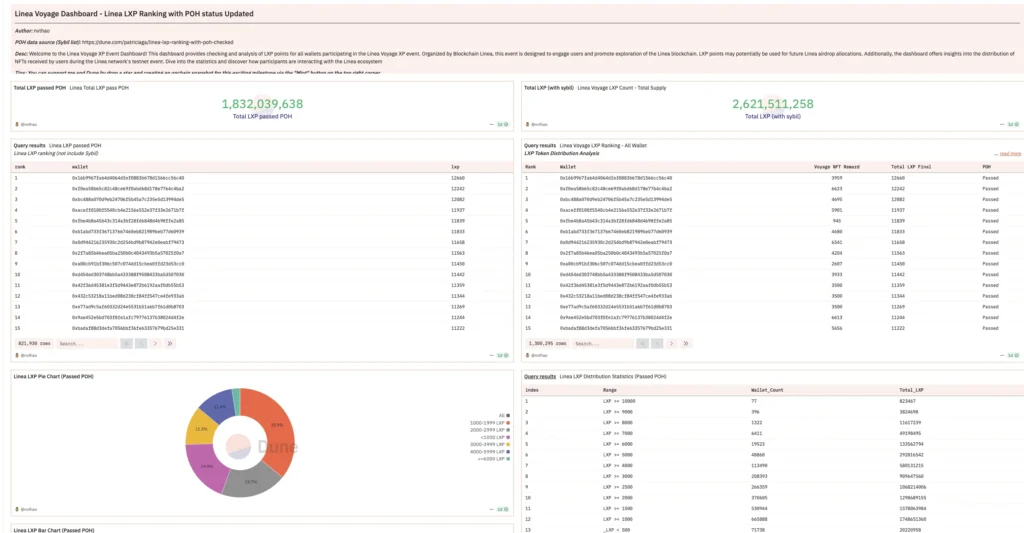
Task: Sort by 'Total_LXP' column in distribution table
Action: click(x=912, y=390)
